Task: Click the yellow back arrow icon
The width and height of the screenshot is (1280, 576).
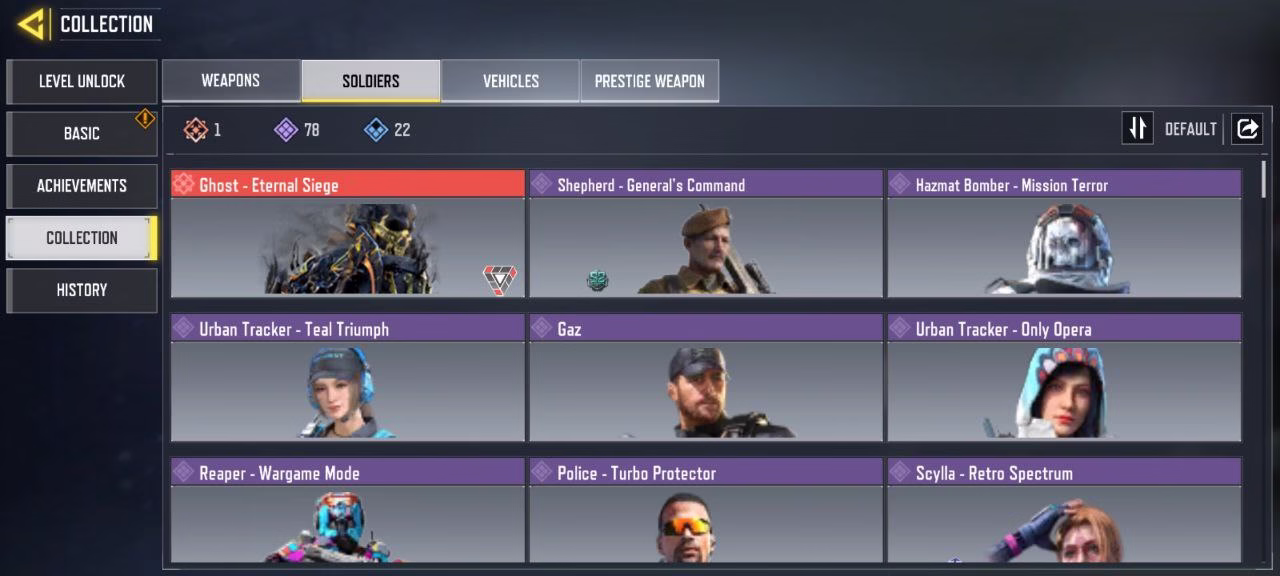Action: pyautogui.click(x=32, y=24)
